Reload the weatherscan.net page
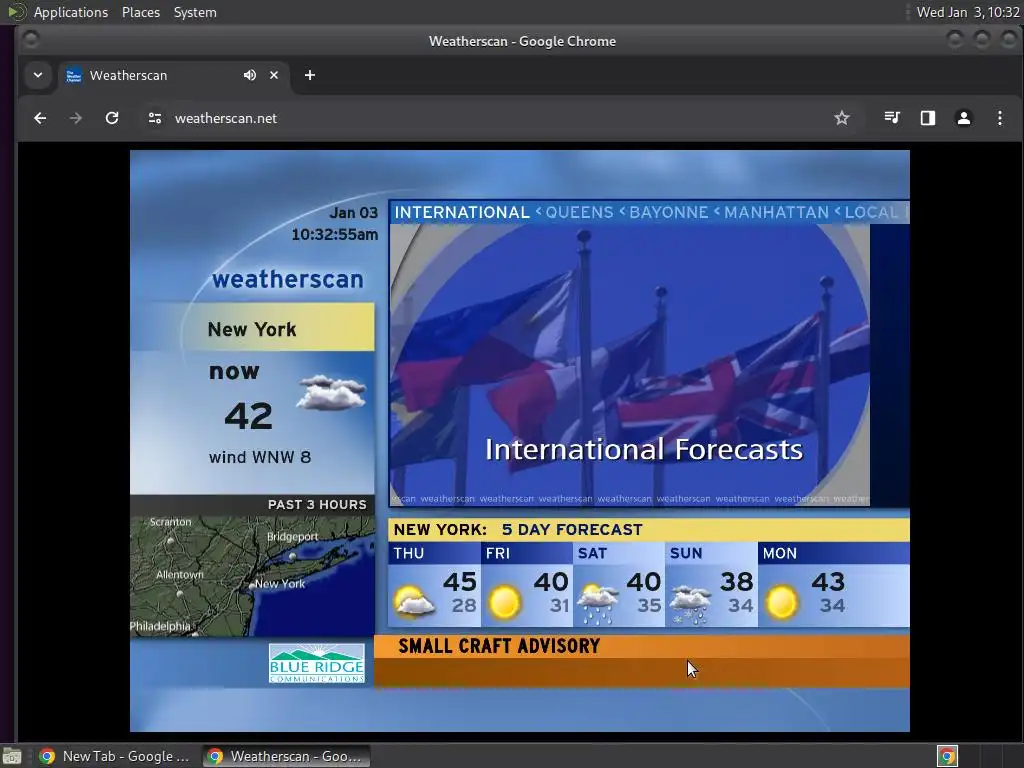The height and width of the screenshot is (768, 1024). click(112, 118)
